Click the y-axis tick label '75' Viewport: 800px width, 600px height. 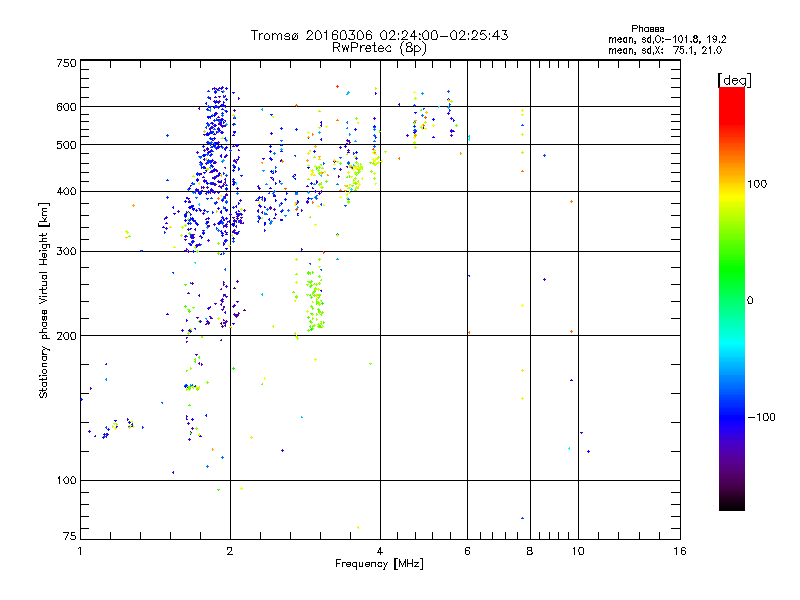click(70, 536)
